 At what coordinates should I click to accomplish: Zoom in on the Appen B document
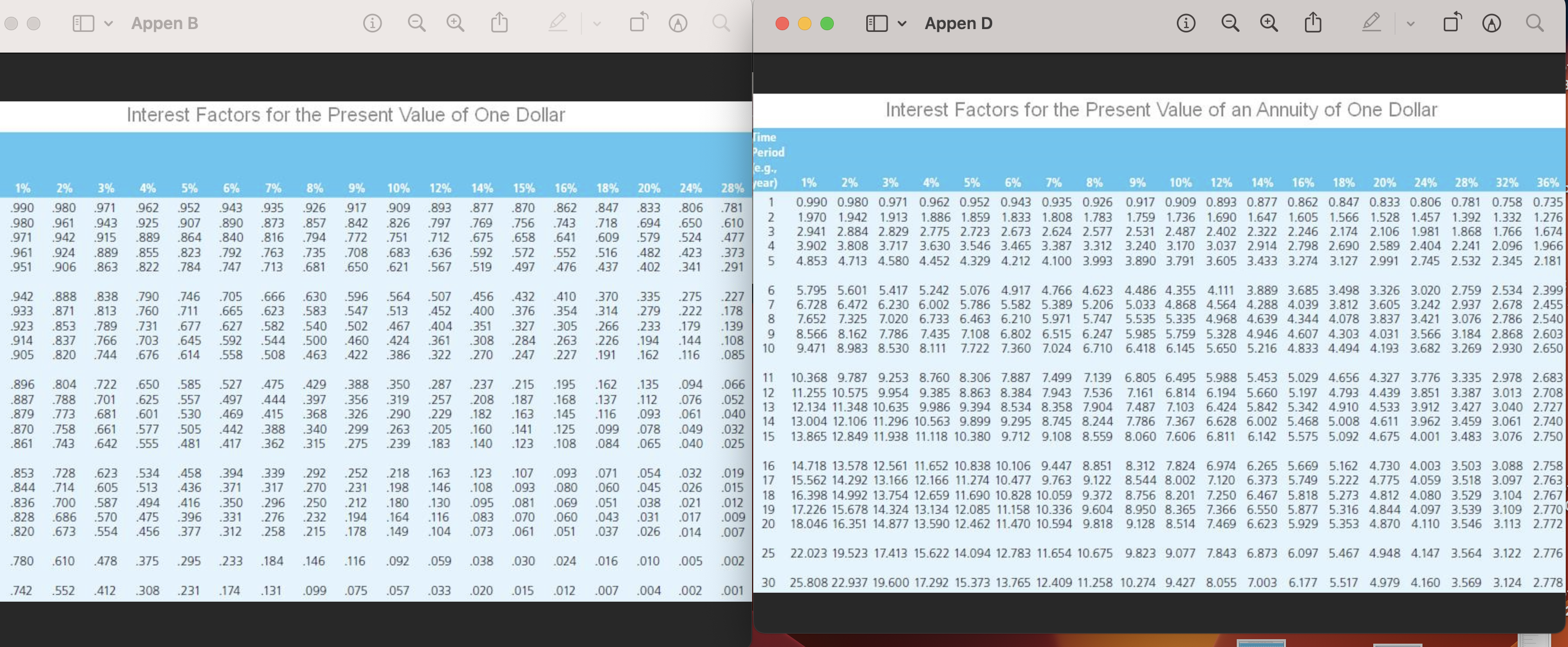point(456,23)
